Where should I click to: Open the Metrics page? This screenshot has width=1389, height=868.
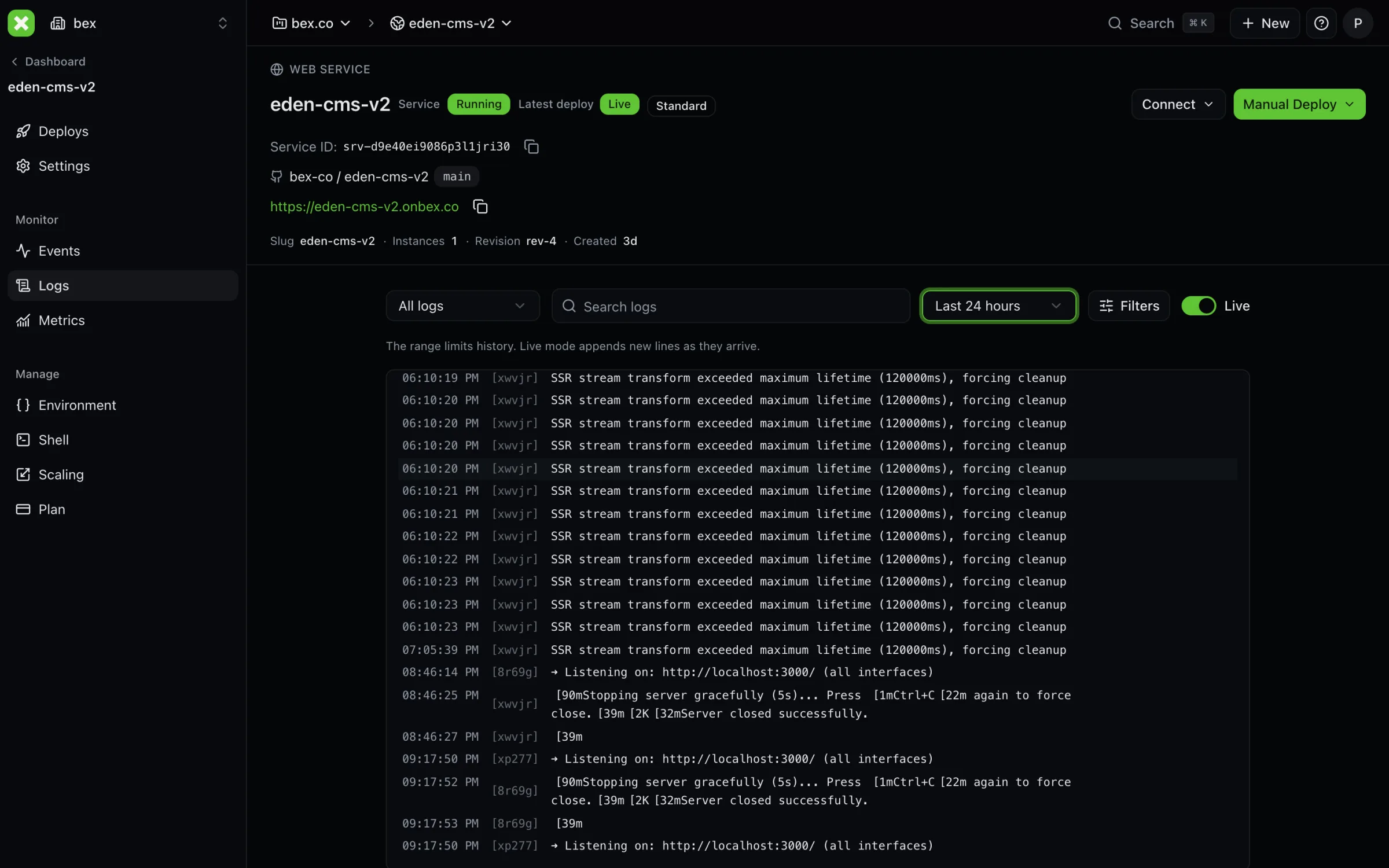click(123, 320)
